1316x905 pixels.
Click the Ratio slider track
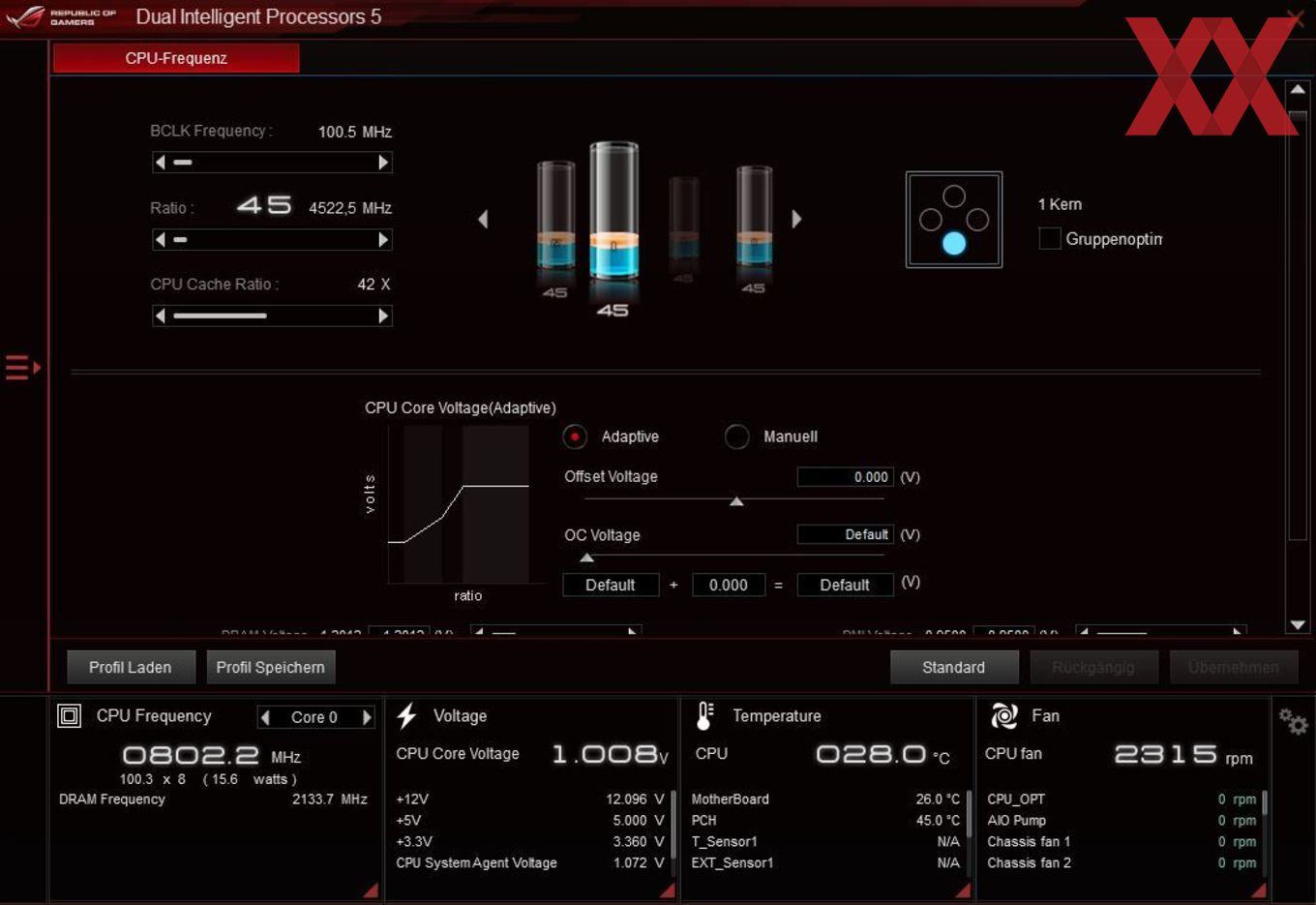272,239
